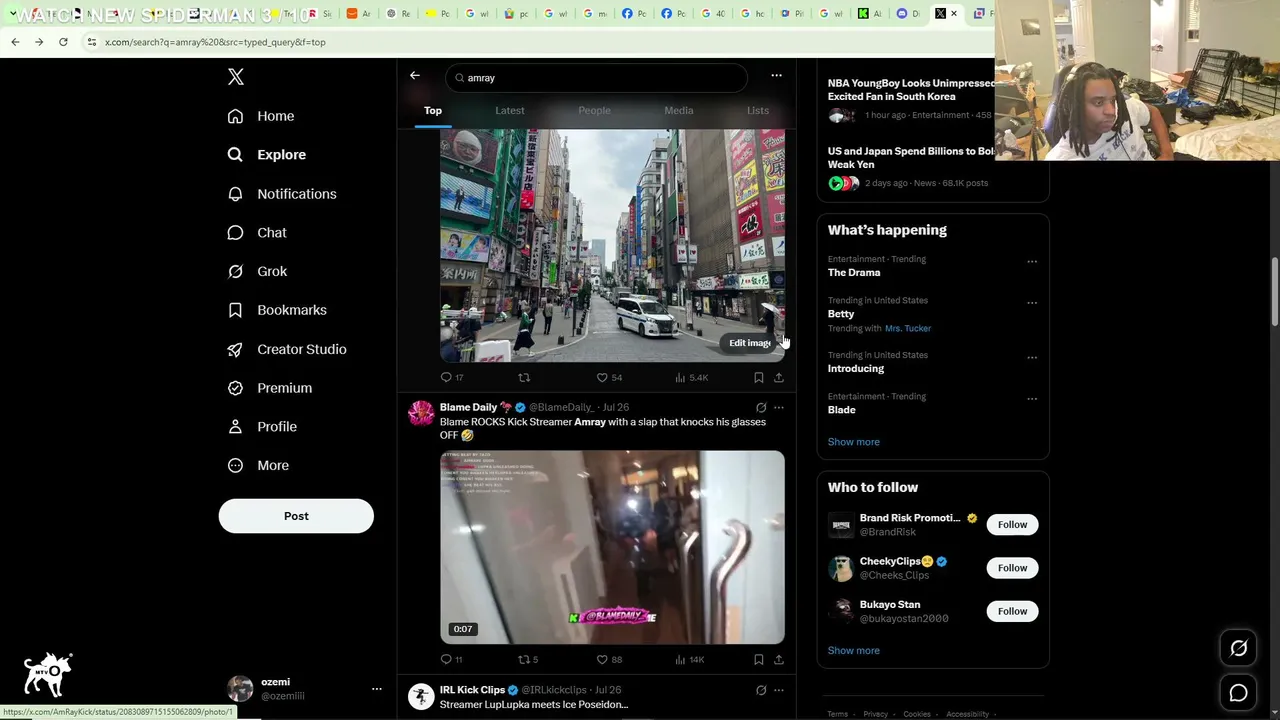Follow Bukayo Stan
This screenshot has width=1280, height=720.
click(x=1012, y=611)
